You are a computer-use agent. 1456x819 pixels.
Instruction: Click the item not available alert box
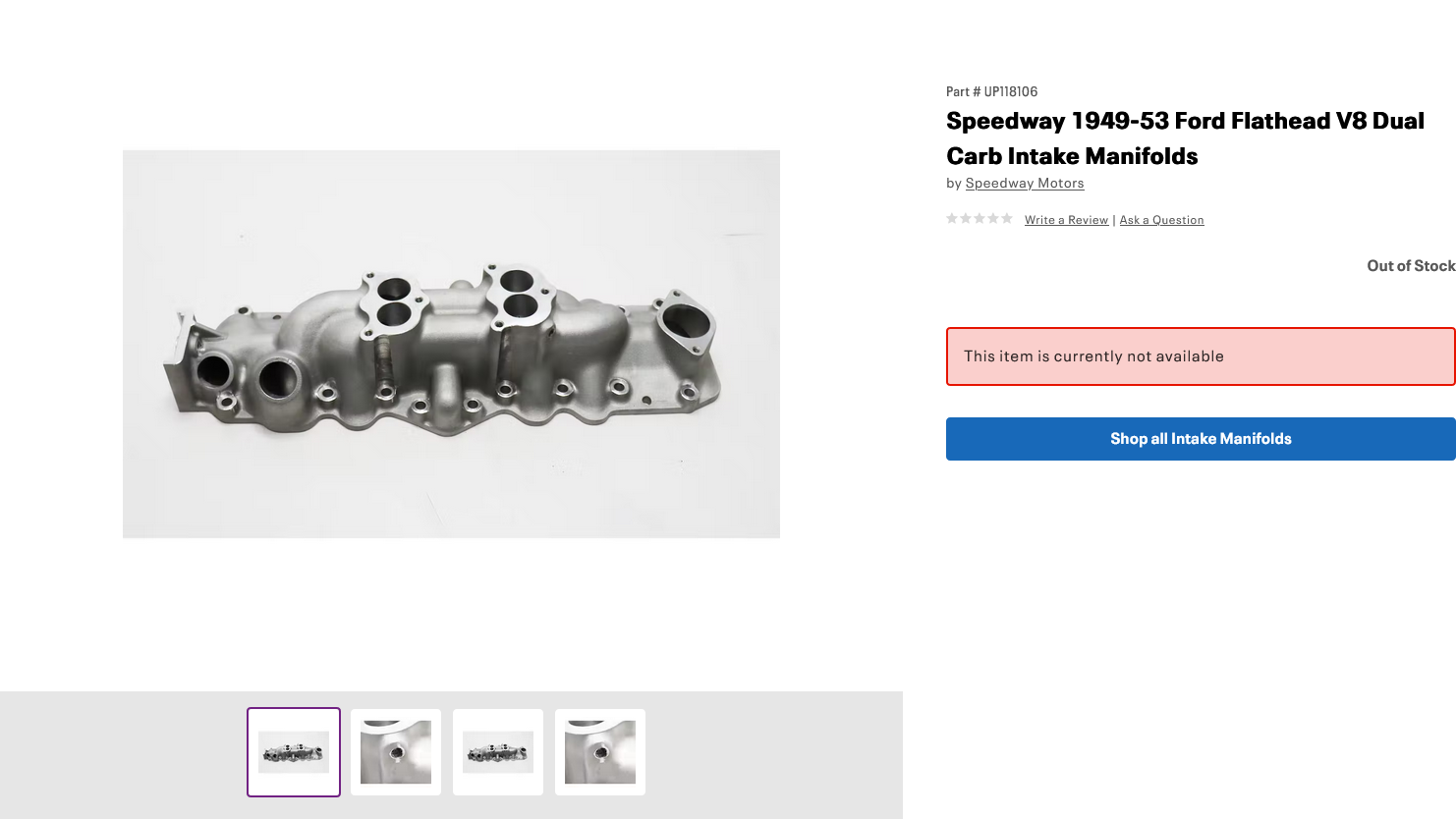[x=1201, y=355]
